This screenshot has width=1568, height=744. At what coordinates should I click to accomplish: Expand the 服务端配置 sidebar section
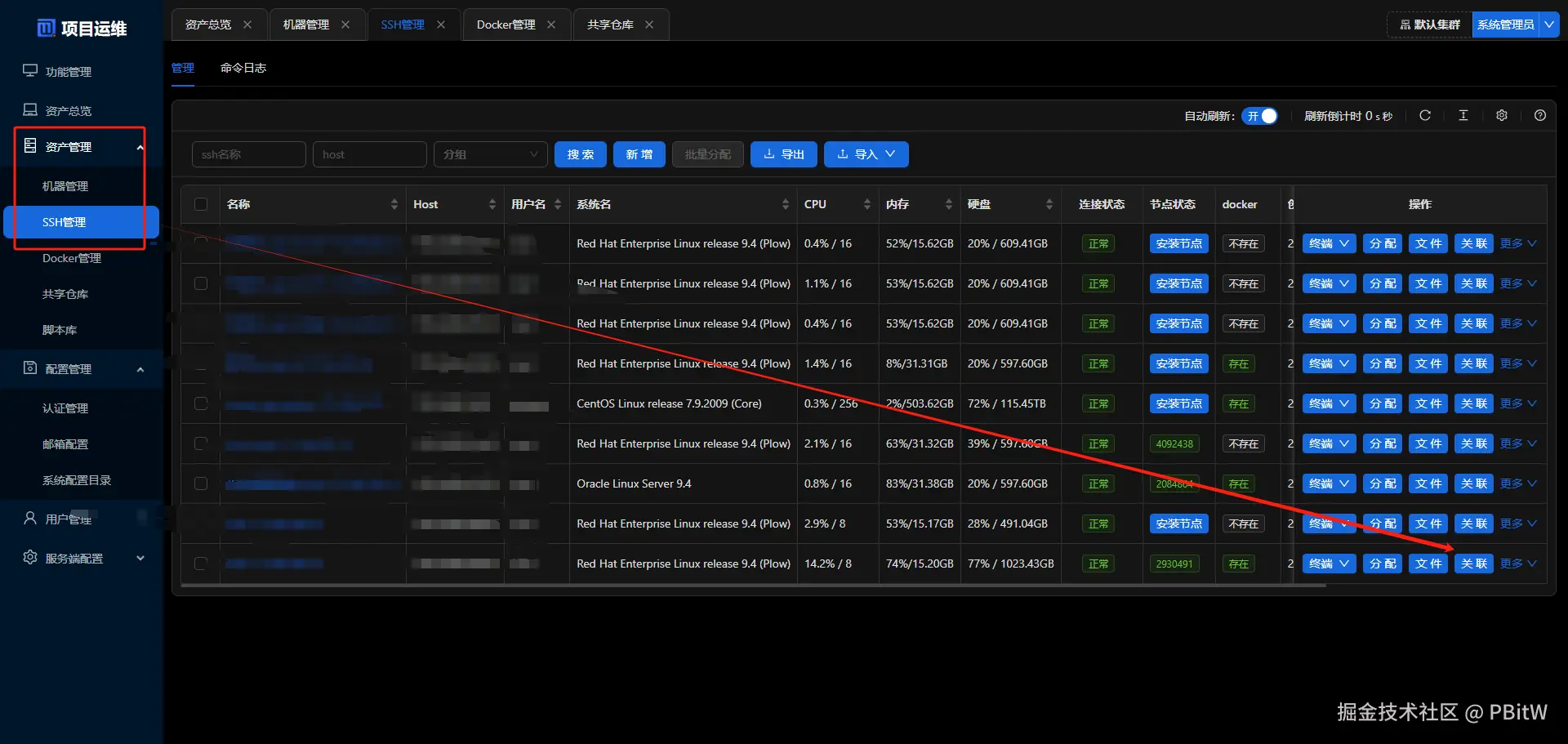pos(140,559)
